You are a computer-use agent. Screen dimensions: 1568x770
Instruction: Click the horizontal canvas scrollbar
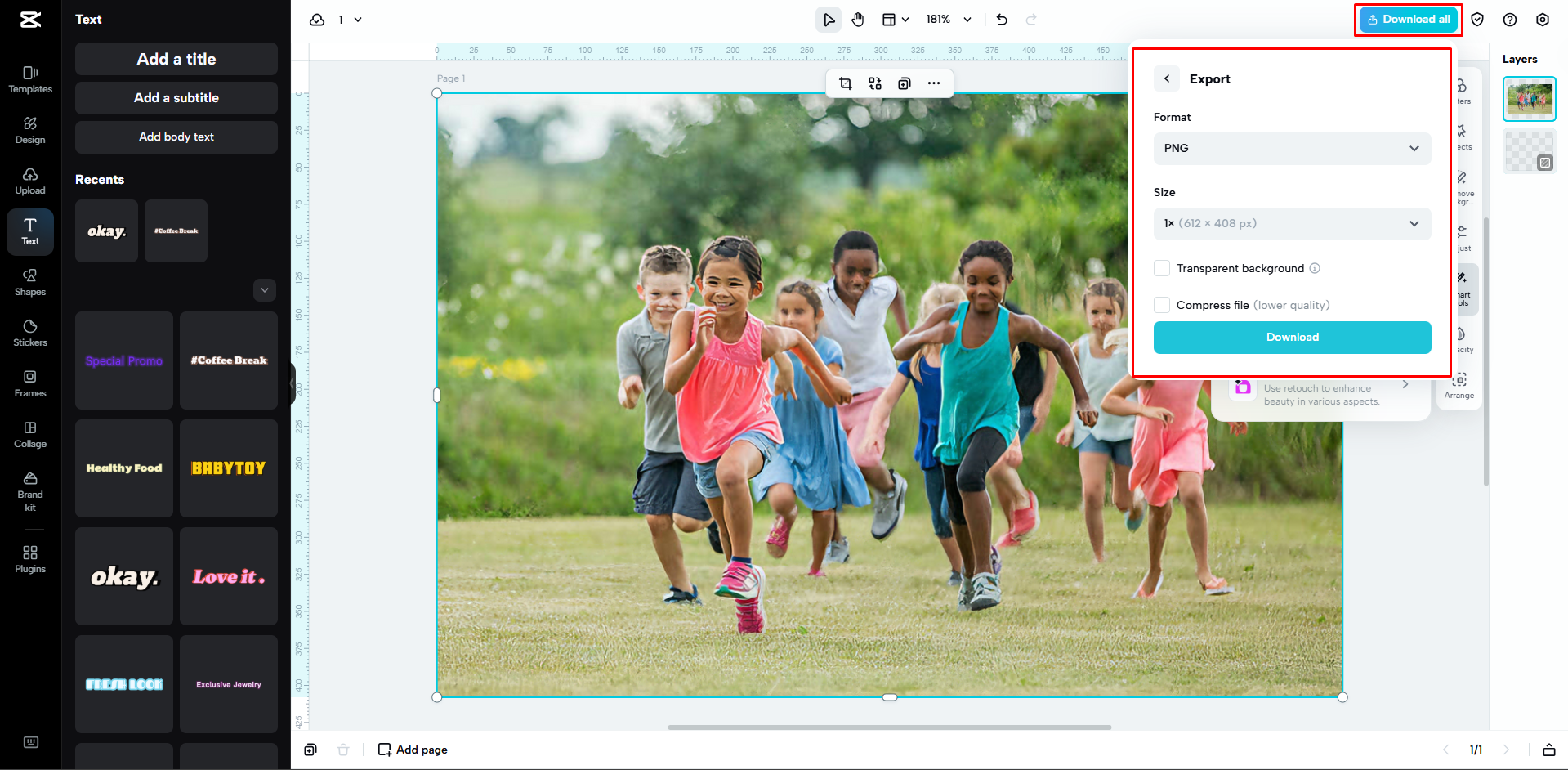890,727
